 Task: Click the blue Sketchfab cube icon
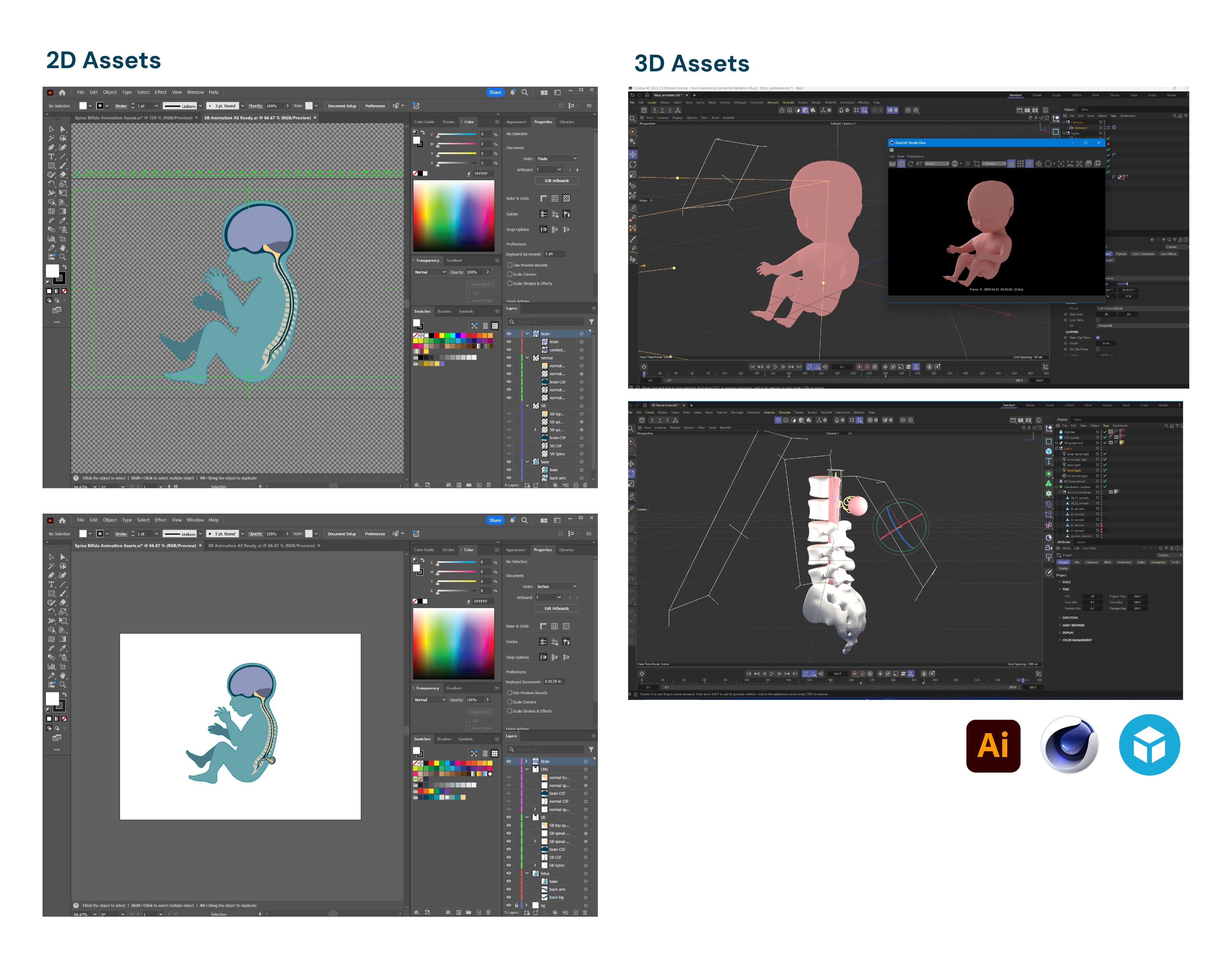(x=1149, y=745)
